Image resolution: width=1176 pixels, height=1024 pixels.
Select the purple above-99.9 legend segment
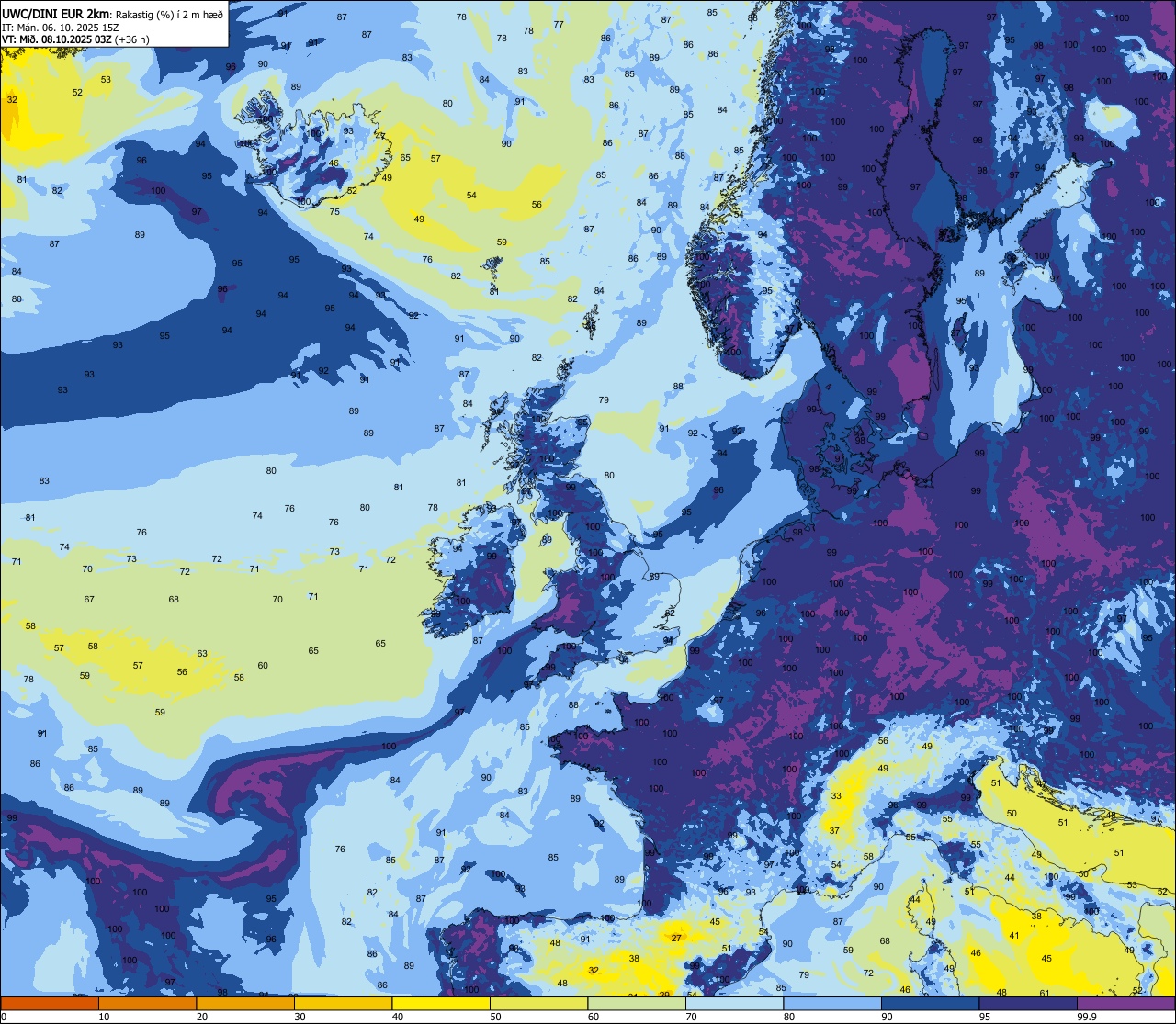click(x=1125, y=1004)
